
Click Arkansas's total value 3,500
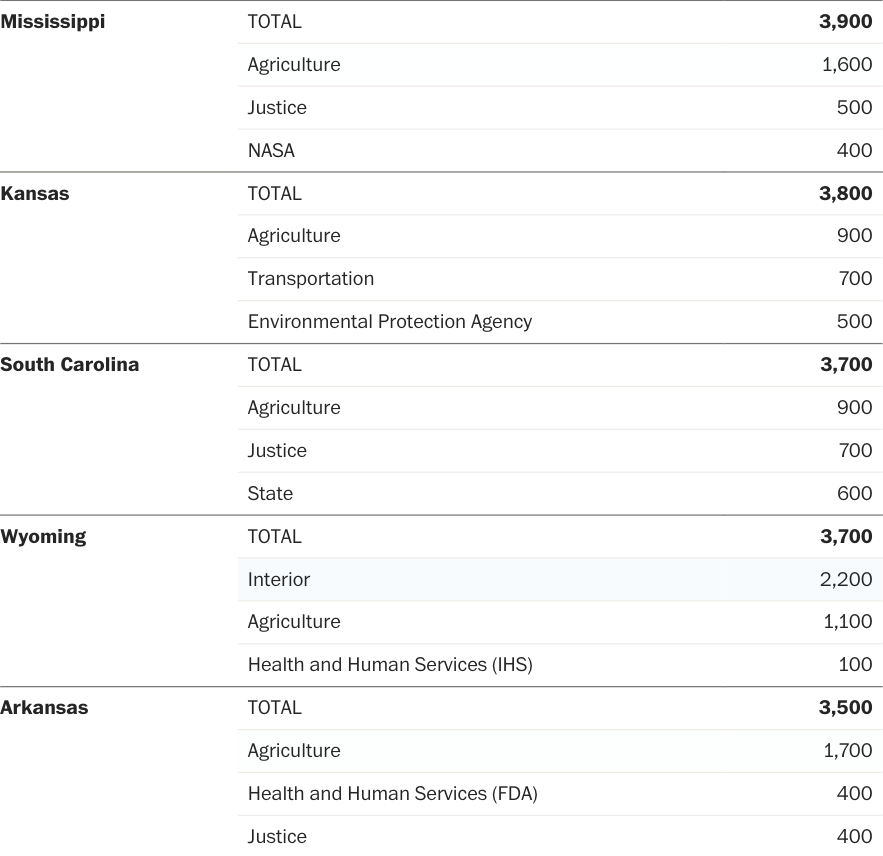click(x=845, y=708)
